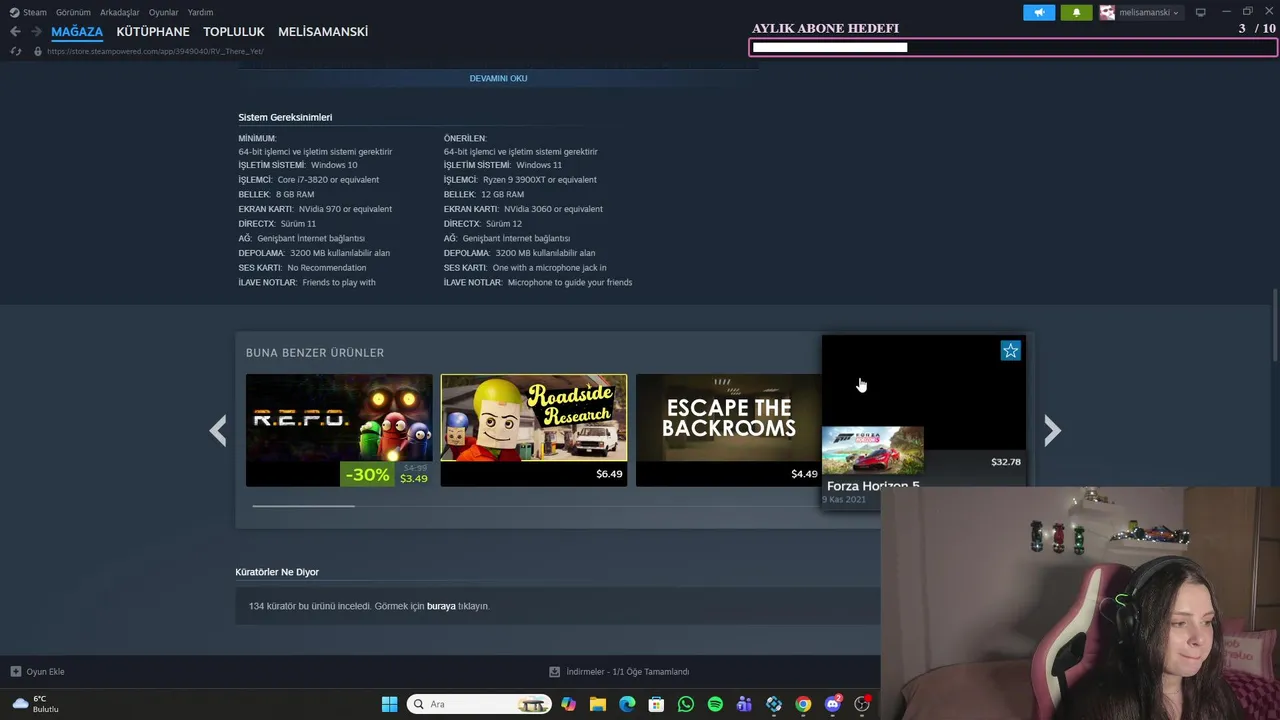Image resolution: width=1280 pixels, height=720 pixels.
Task: Open Copilot from the taskbar
Action: pos(568,704)
